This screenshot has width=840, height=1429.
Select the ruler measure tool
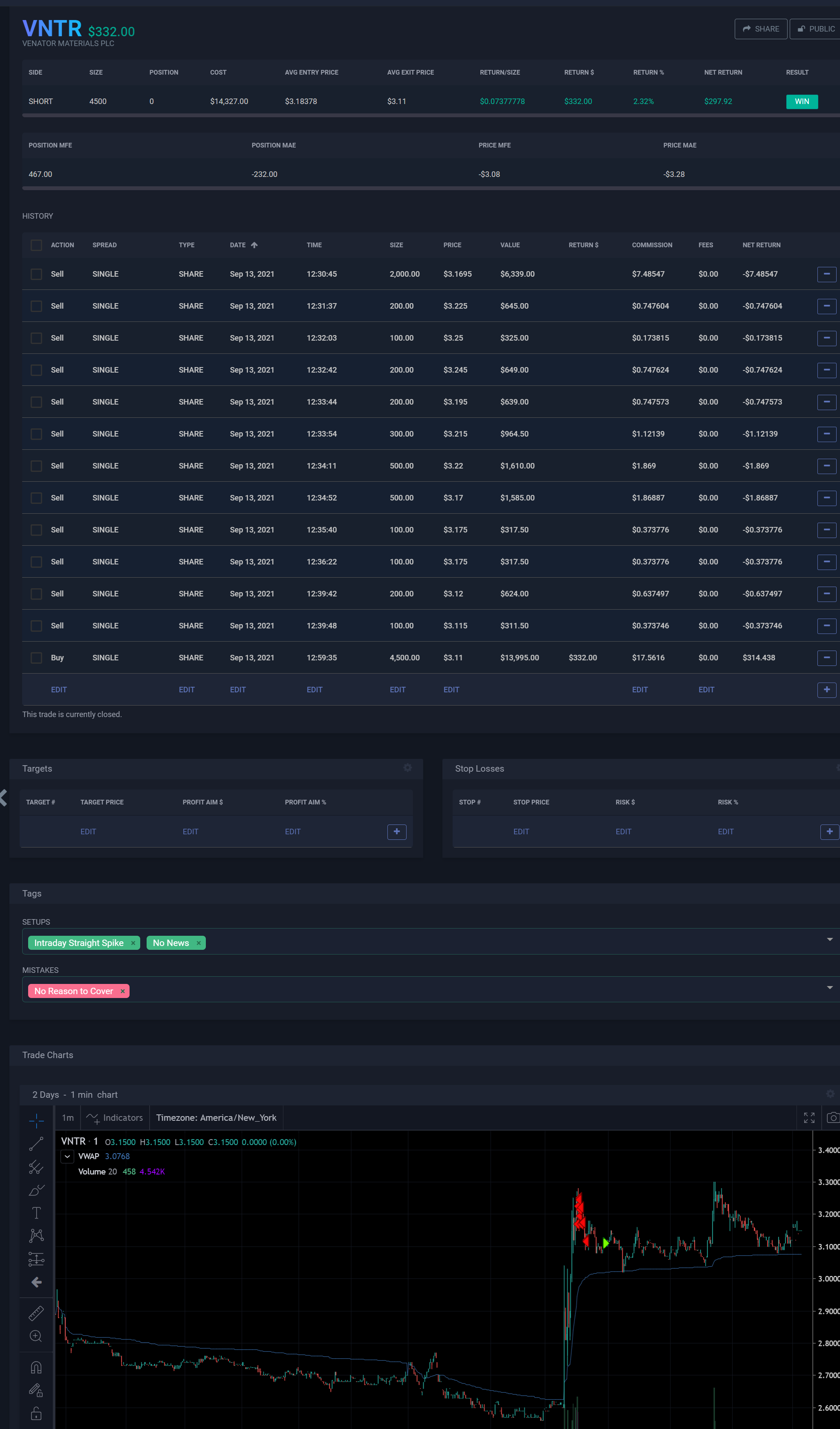[36, 1313]
